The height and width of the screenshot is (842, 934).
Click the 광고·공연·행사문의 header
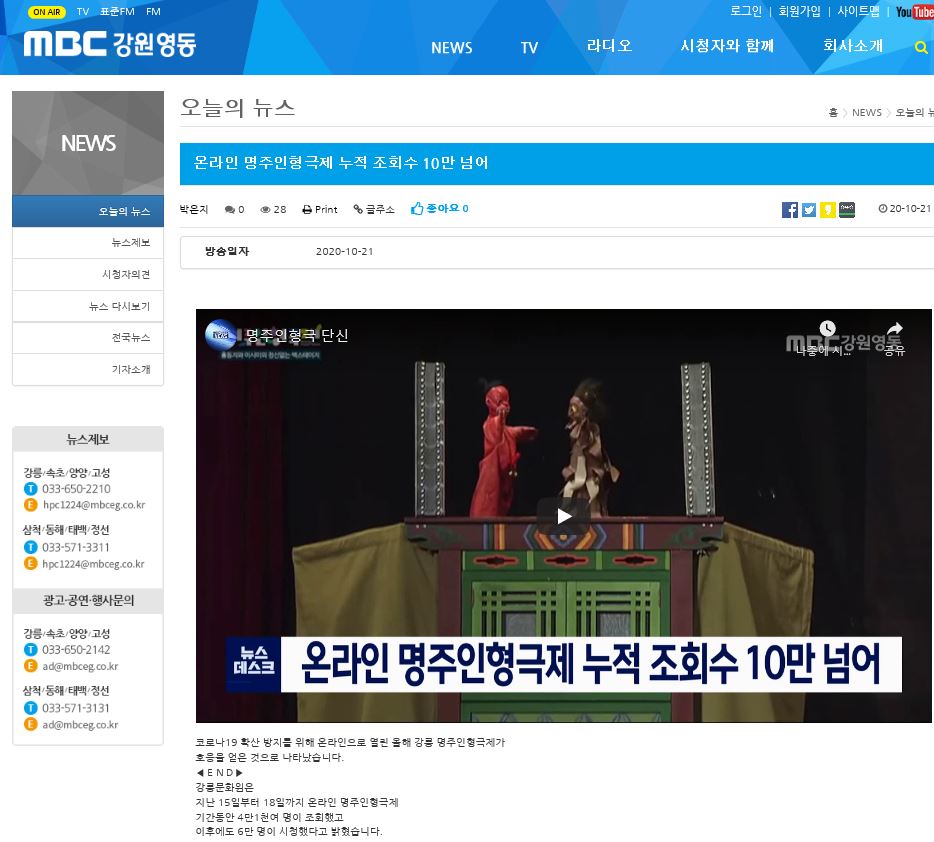[88, 600]
